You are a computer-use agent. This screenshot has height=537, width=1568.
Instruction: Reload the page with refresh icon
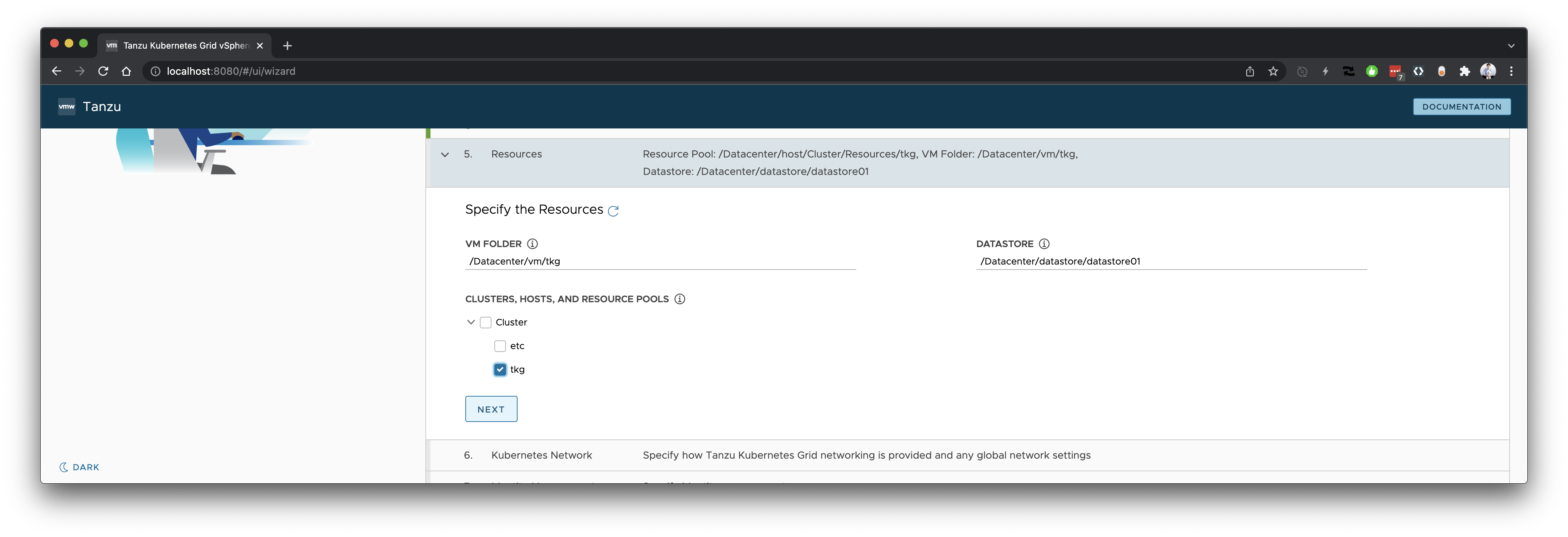pos(103,71)
